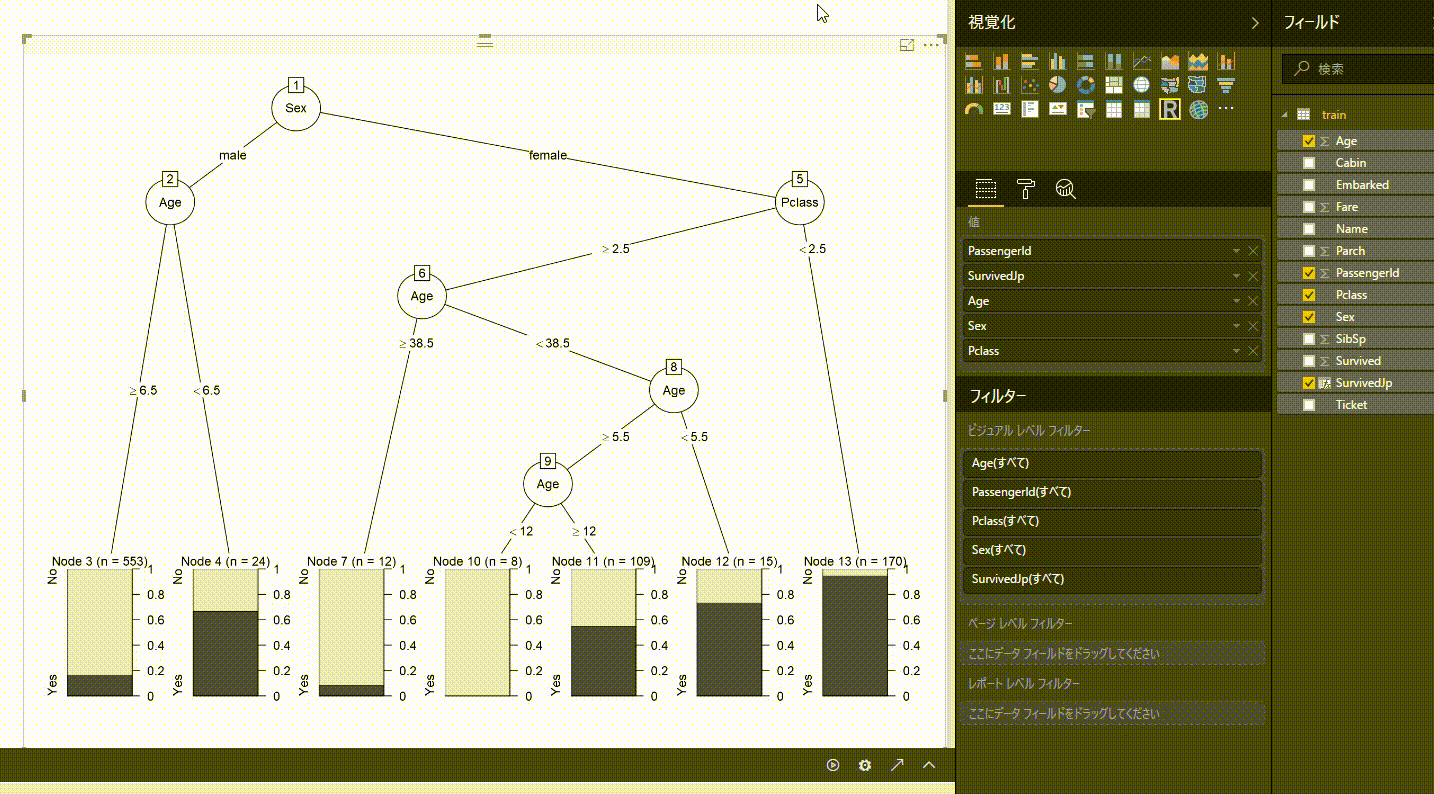
Task: Select the funnel chart visual
Action: pyautogui.click(x=1226, y=85)
